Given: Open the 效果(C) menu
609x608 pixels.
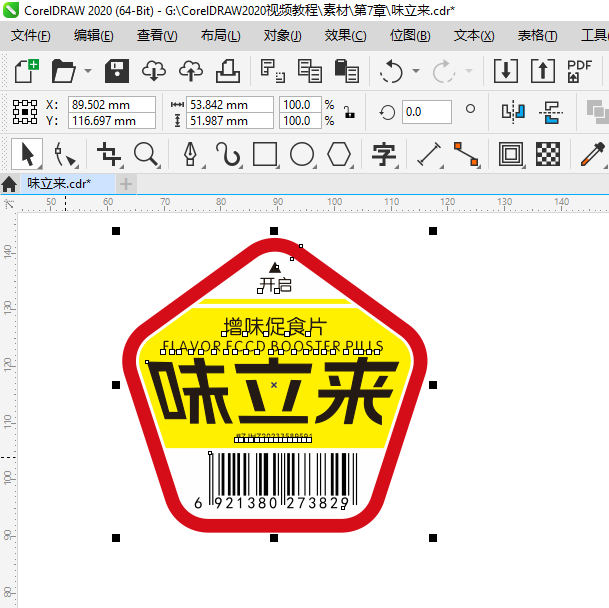Looking at the screenshot, I should [x=345, y=36].
